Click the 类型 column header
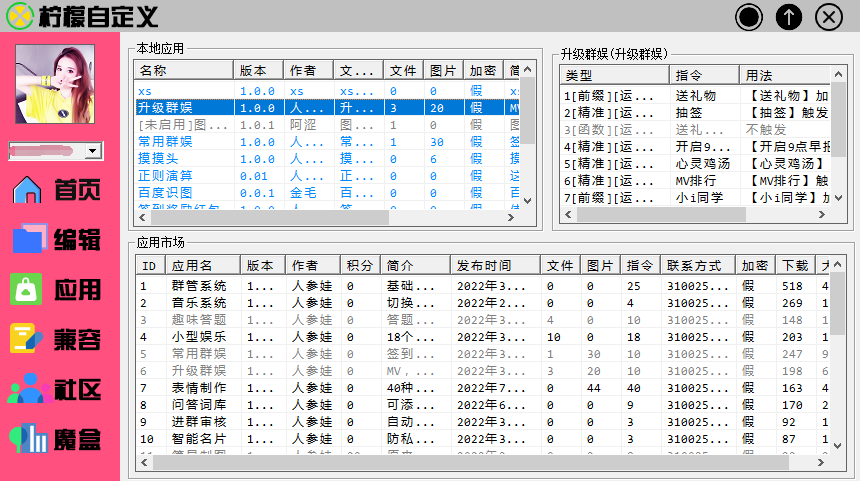Image resolution: width=860 pixels, height=481 pixels. point(614,75)
